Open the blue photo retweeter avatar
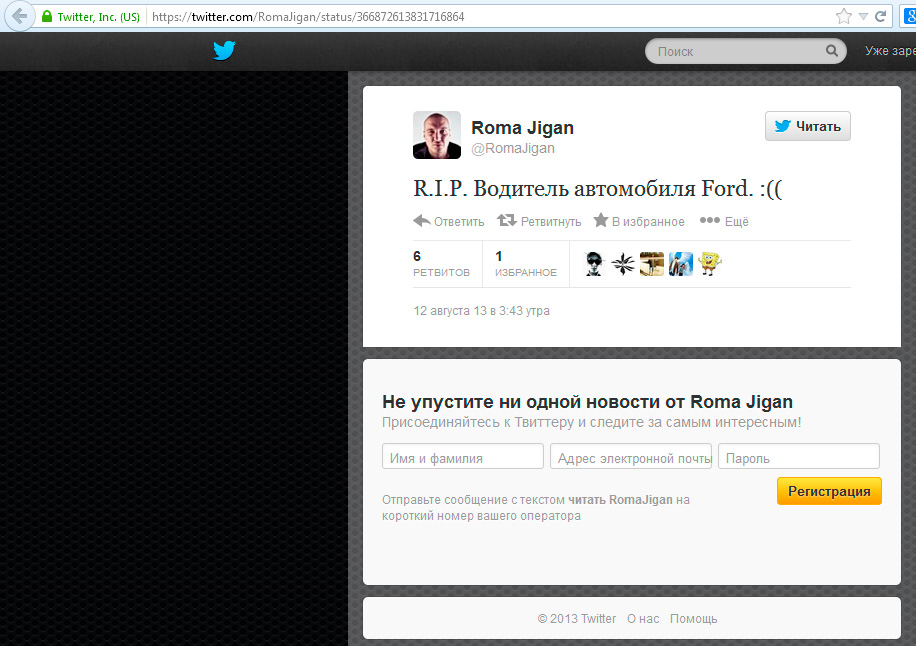 [681, 264]
